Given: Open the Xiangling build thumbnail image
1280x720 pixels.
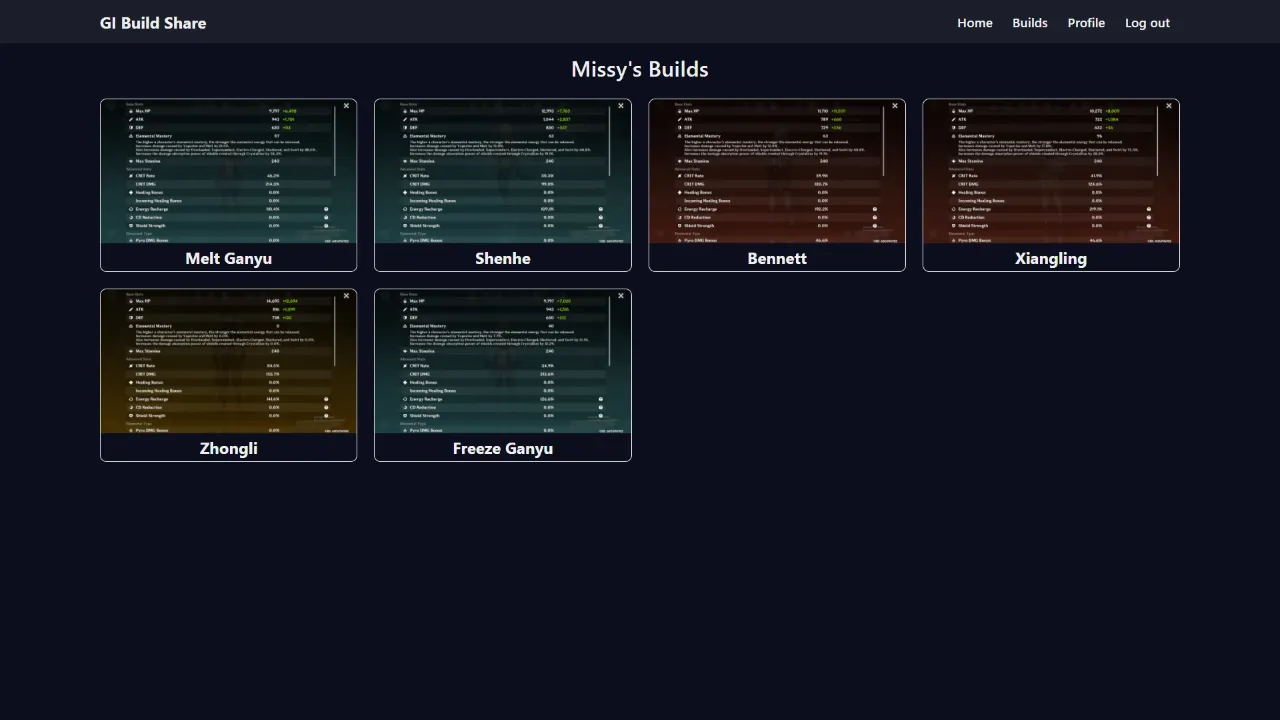Looking at the screenshot, I should [x=1050, y=172].
